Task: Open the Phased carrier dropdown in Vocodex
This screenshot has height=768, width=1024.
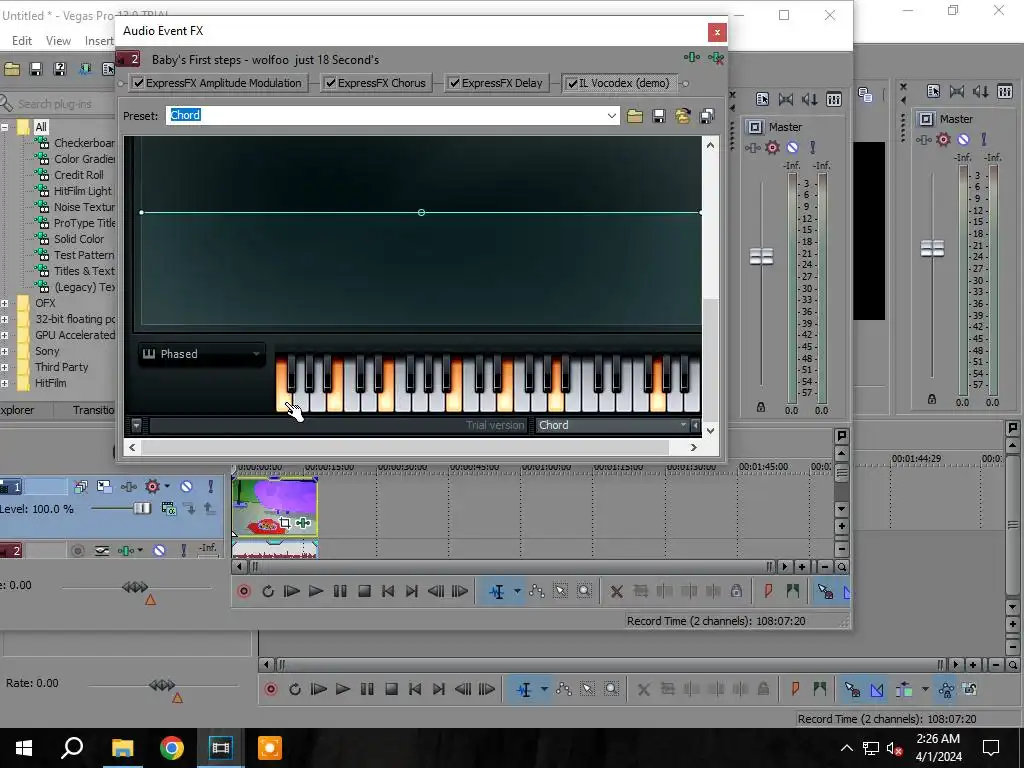Action: coord(202,354)
